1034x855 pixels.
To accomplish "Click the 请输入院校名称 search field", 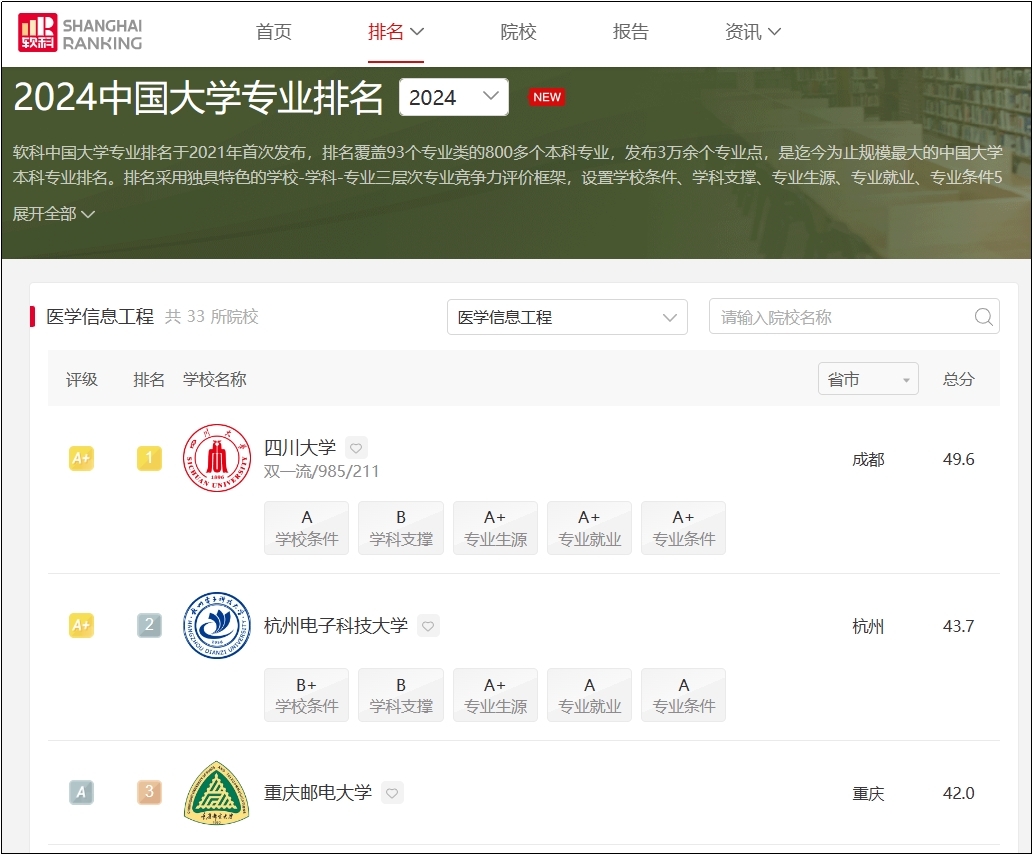I will 840,317.
